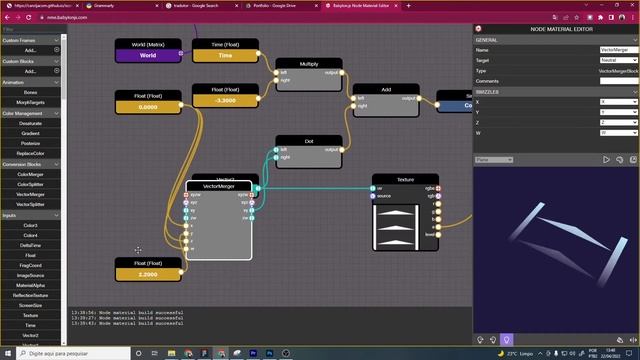Open the X swizzle dropdown

[618, 102]
